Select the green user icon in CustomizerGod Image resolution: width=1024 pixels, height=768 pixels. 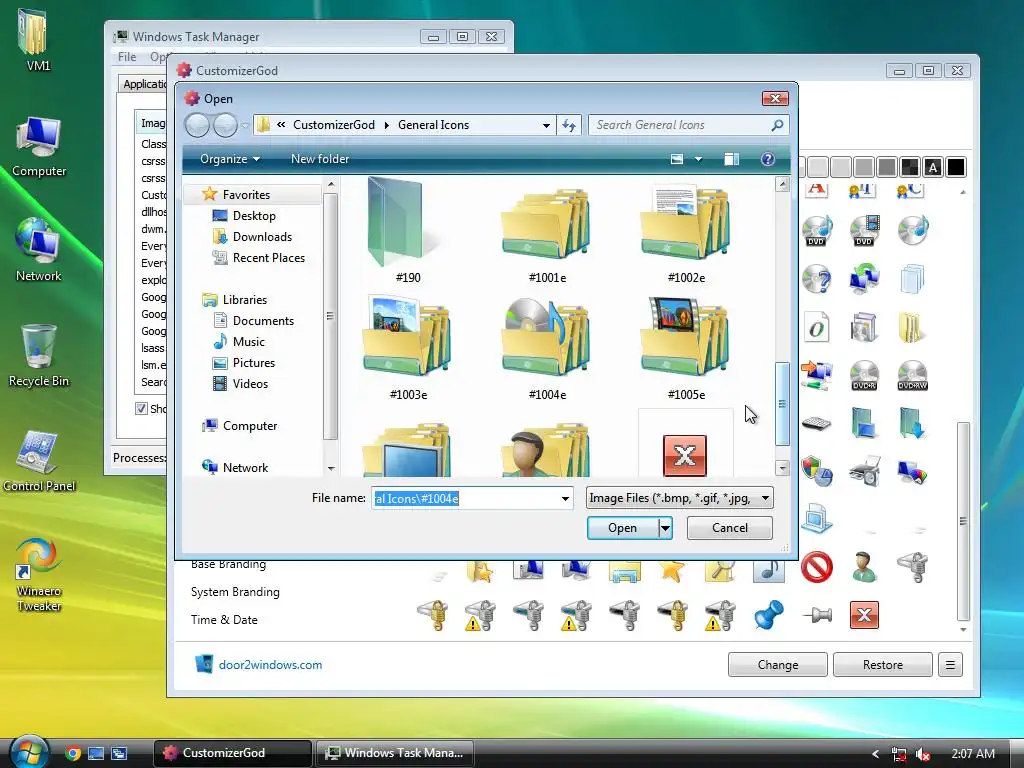[x=864, y=566]
